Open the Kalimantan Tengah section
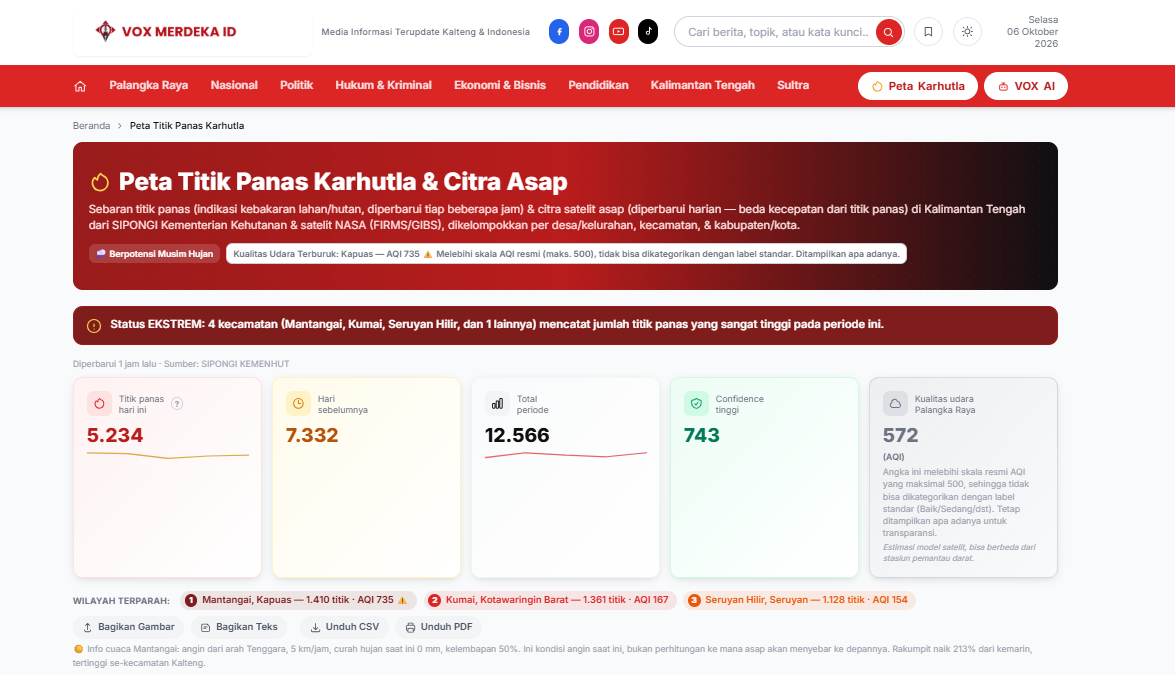 (702, 85)
